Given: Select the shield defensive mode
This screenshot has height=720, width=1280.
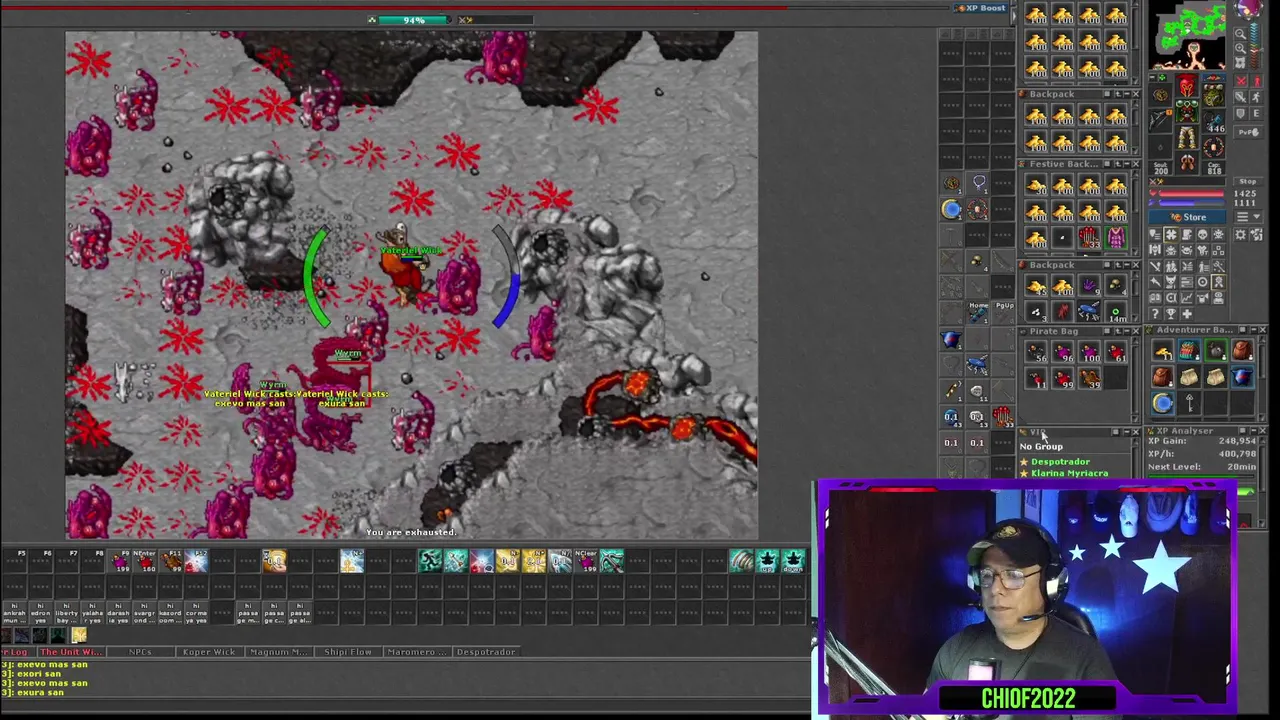Looking at the screenshot, I should pyautogui.click(x=1240, y=113).
